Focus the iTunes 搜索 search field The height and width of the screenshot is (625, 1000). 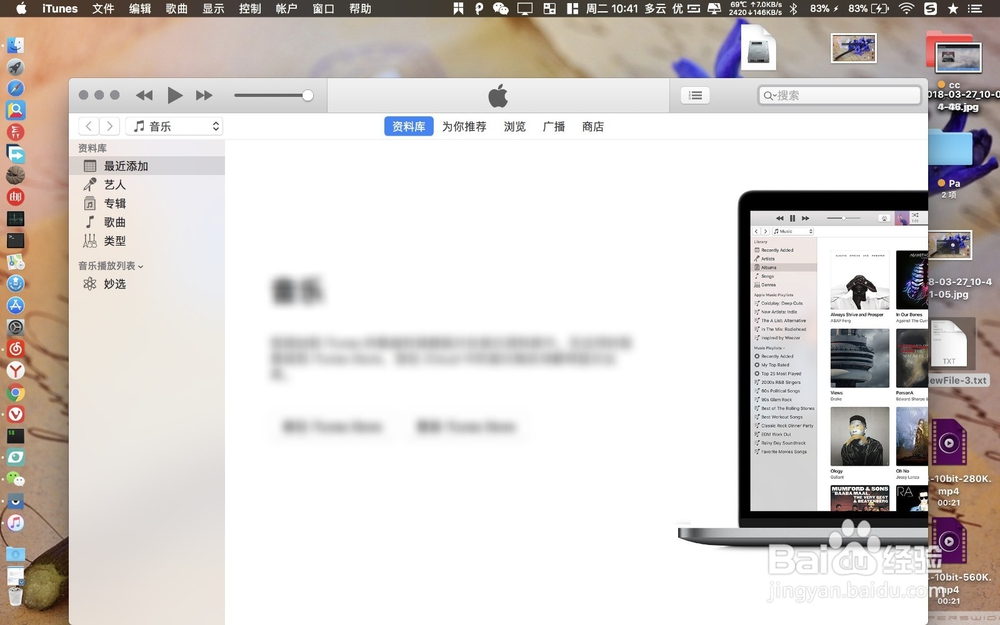(x=839, y=95)
